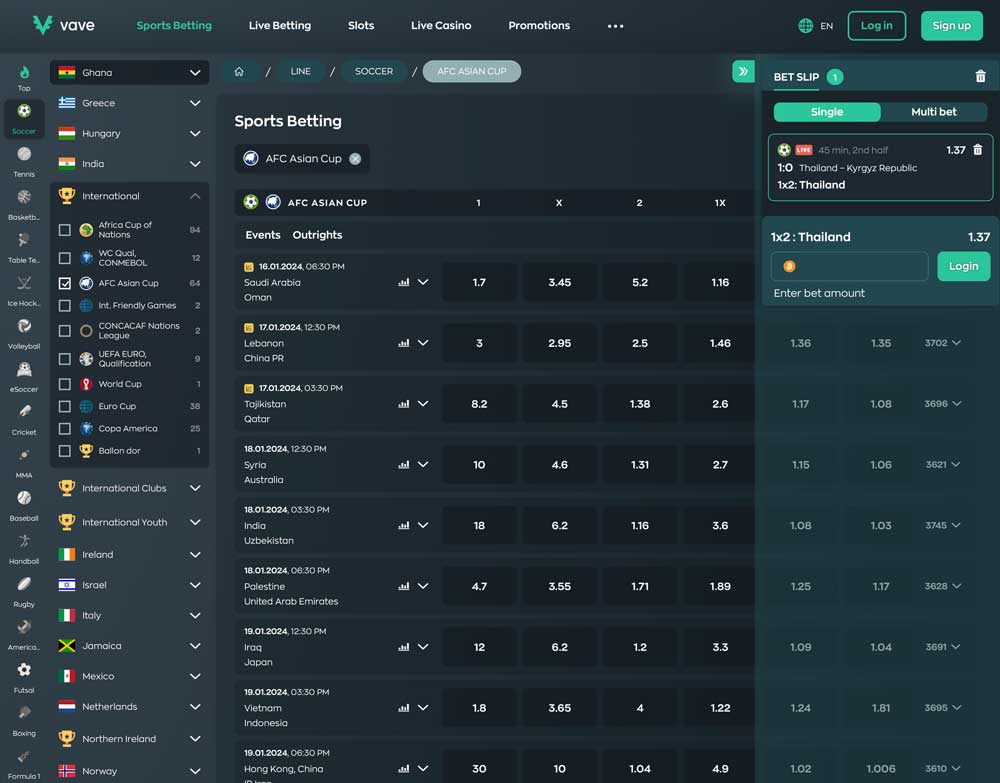The height and width of the screenshot is (783, 1000).
Task: Click the Sign up button
Action: pyautogui.click(x=951, y=26)
